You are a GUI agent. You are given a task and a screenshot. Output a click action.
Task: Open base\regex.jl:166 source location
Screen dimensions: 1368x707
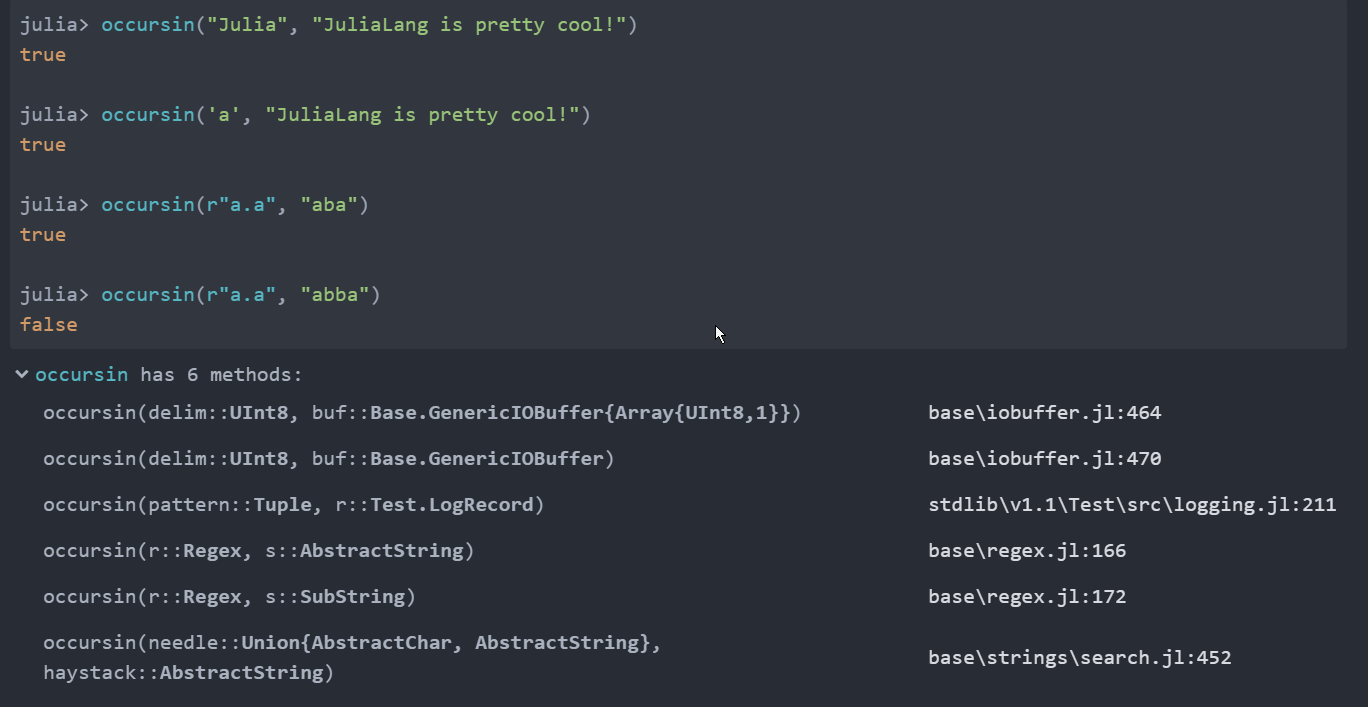click(x=1027, y=550)
